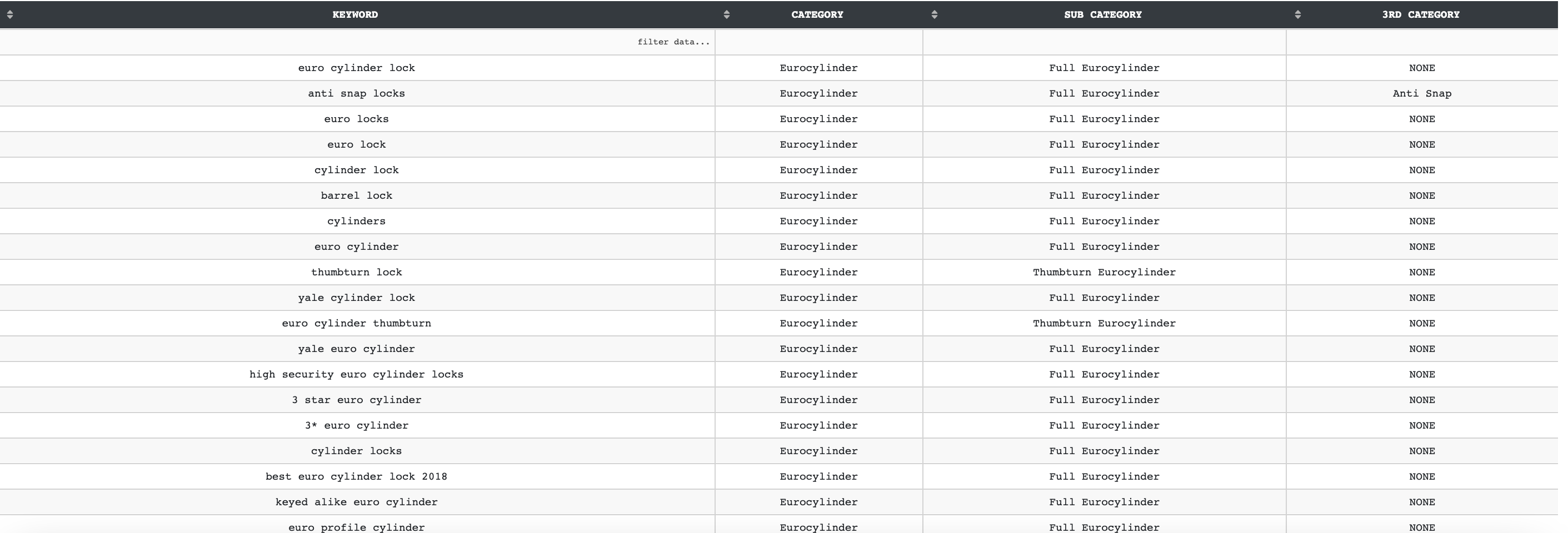Click Full Eurocylinder in yale euro cylinder row
1568x533 pixels.
(x=1104, y=349)
